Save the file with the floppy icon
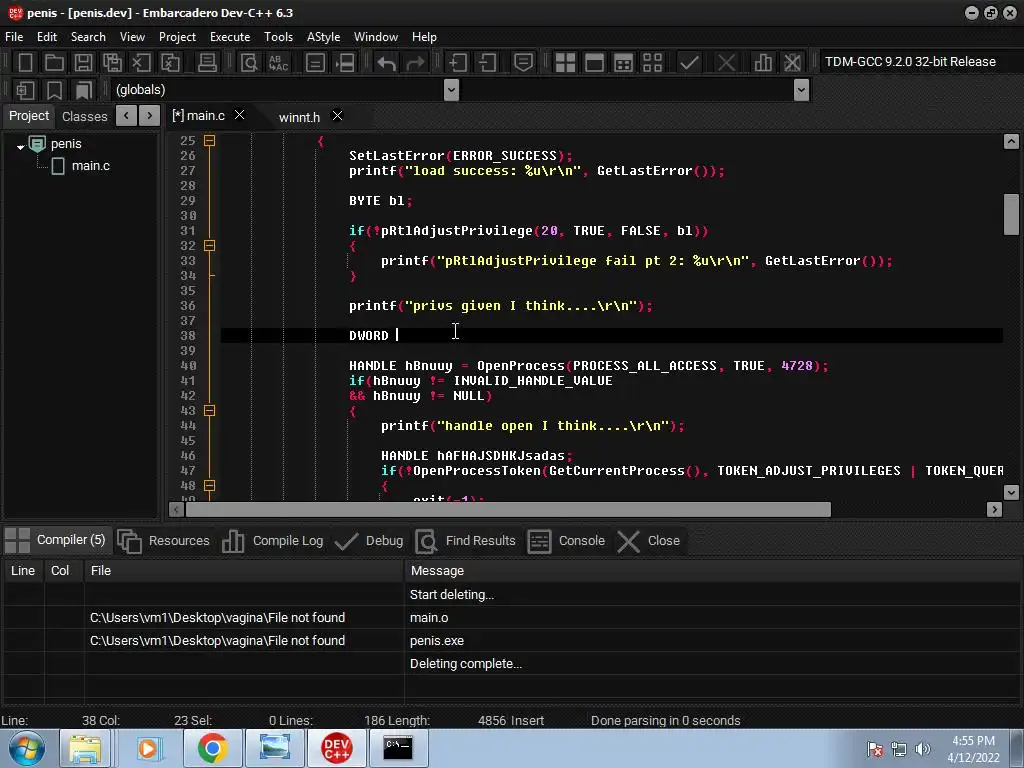 (x=83, y=63)
